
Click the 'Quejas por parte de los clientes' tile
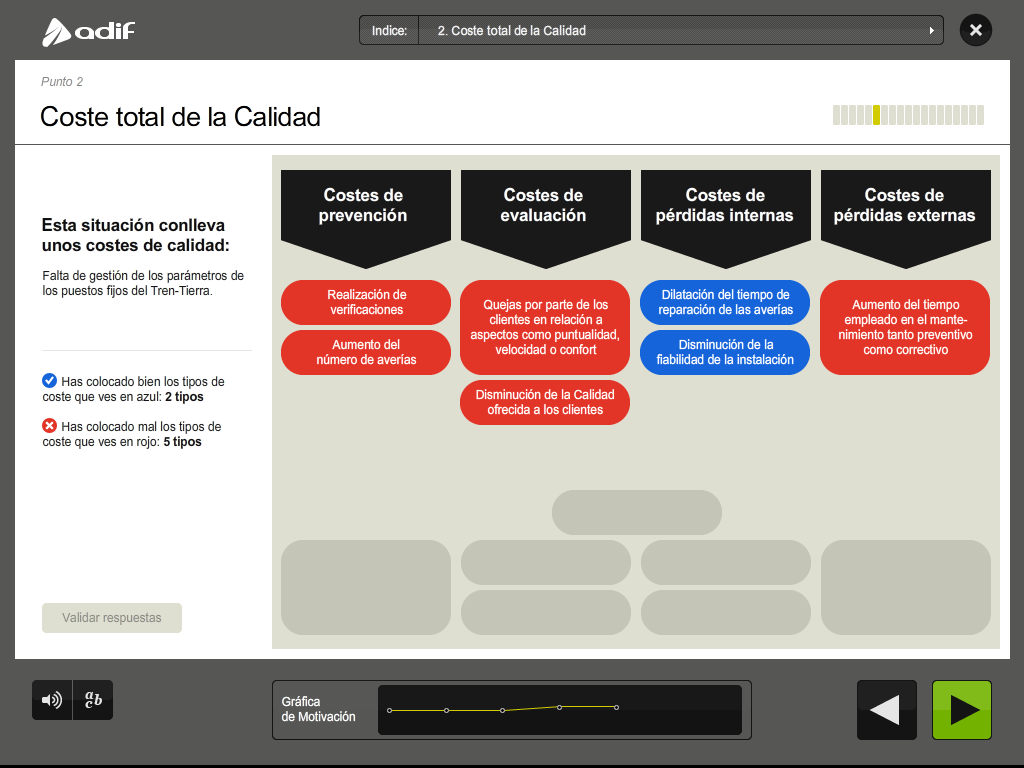pos(545,327)
